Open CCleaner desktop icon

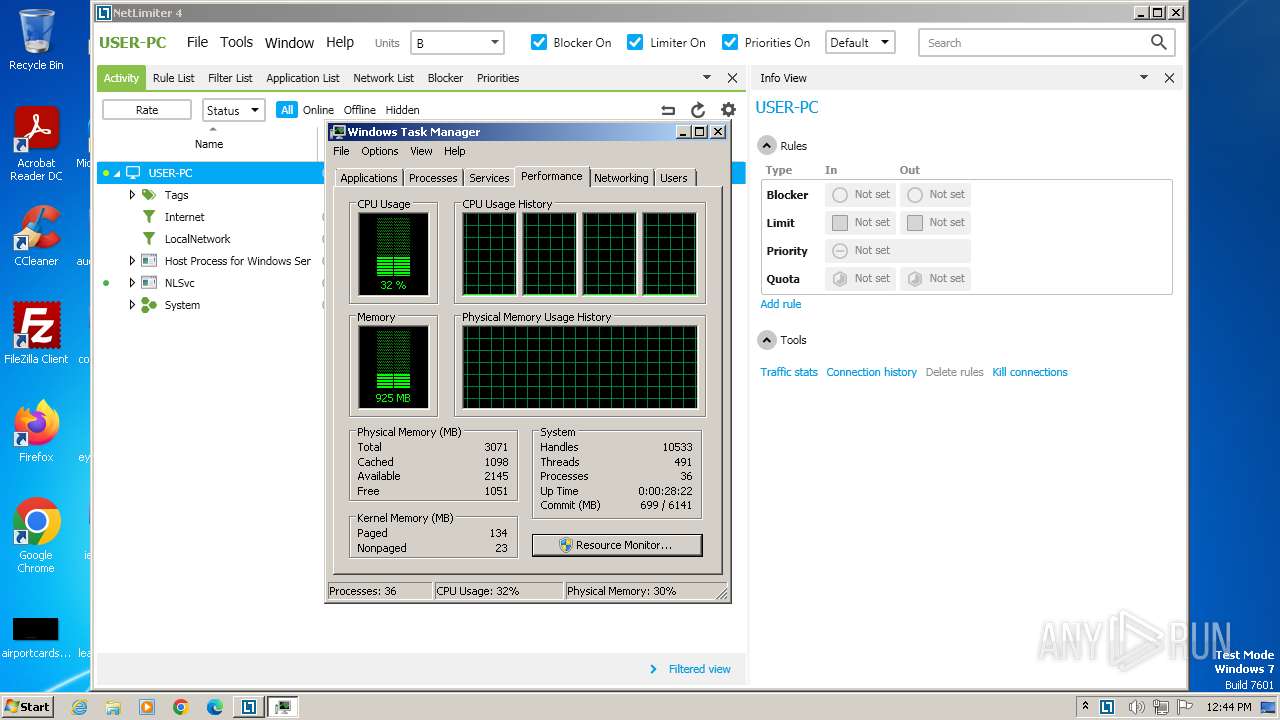coord(36,236)
